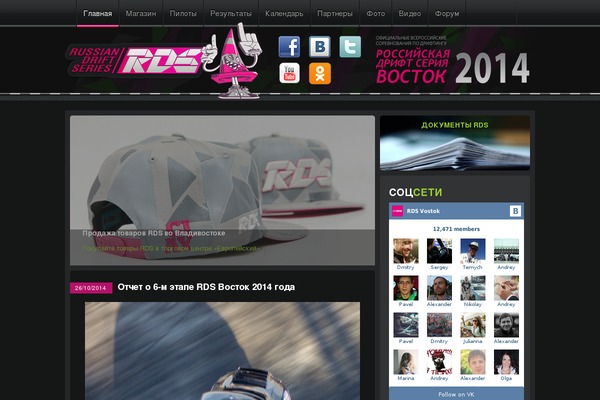Open member Julianna's avatar
600x400 pixels.
click(x=473, y=325)
